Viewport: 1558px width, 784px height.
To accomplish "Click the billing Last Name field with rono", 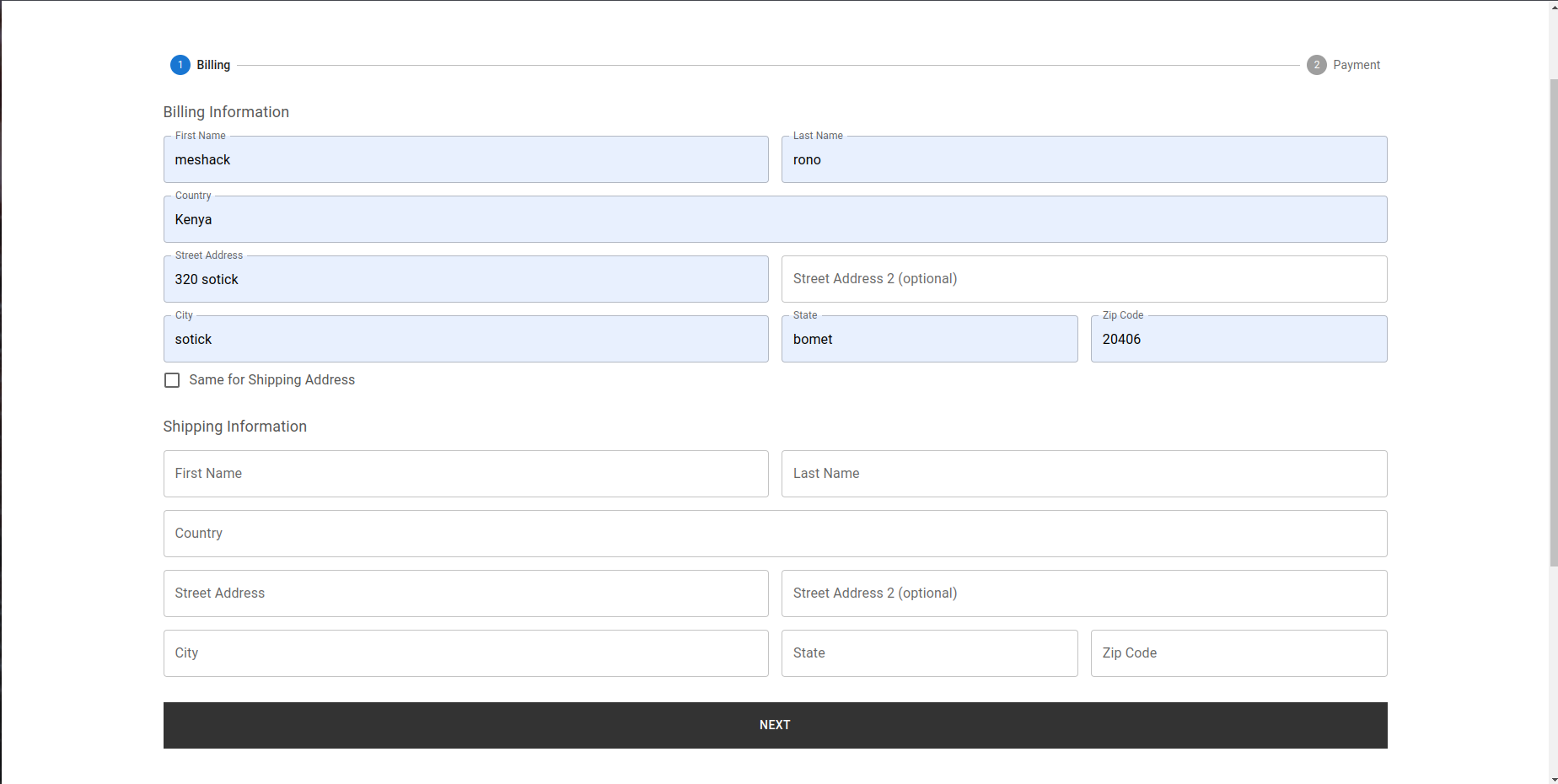I will [x=1083, y=160].
